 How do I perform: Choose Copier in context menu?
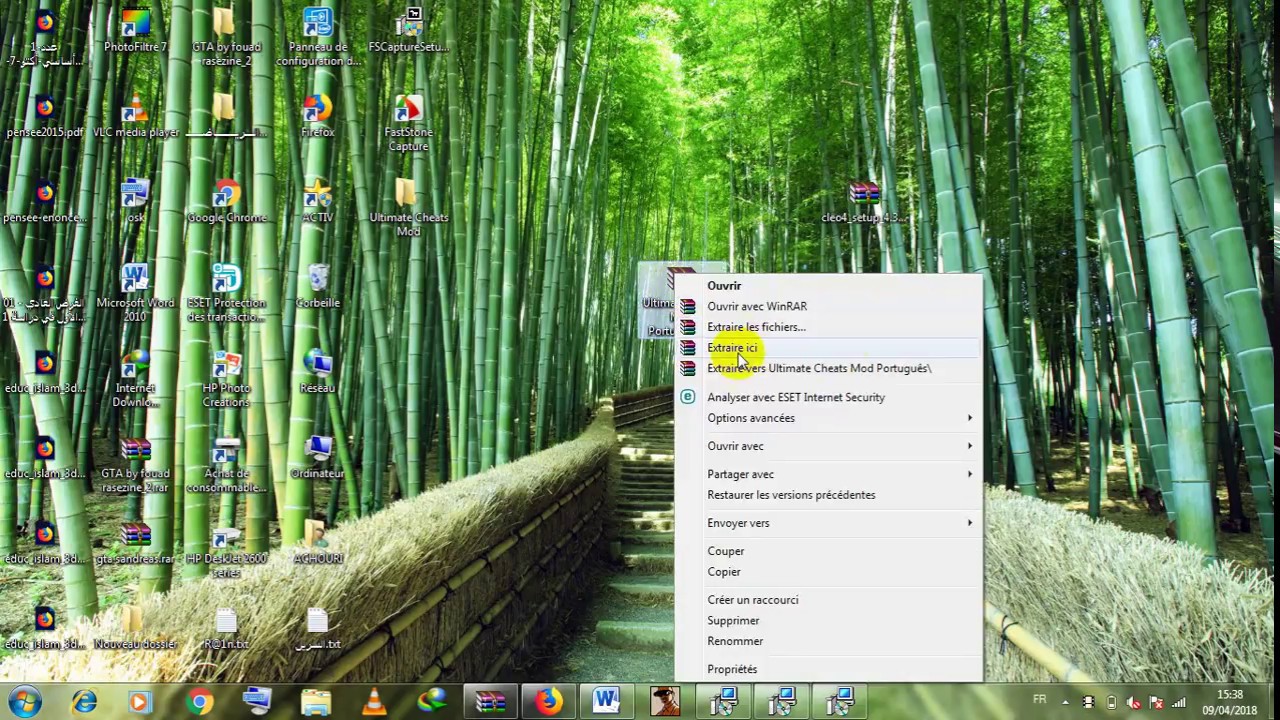click(x=828, y=572)
